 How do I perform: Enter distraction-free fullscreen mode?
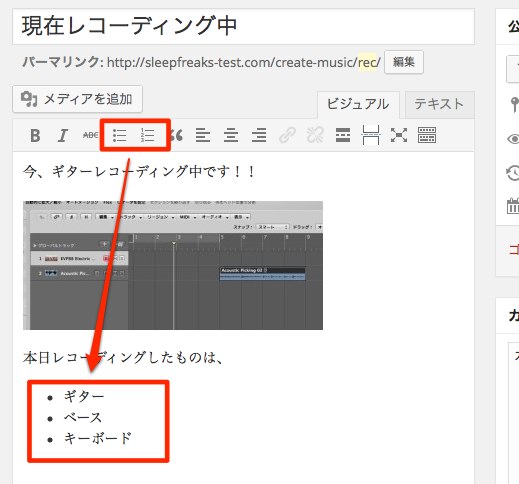click(x=399, y=135)
